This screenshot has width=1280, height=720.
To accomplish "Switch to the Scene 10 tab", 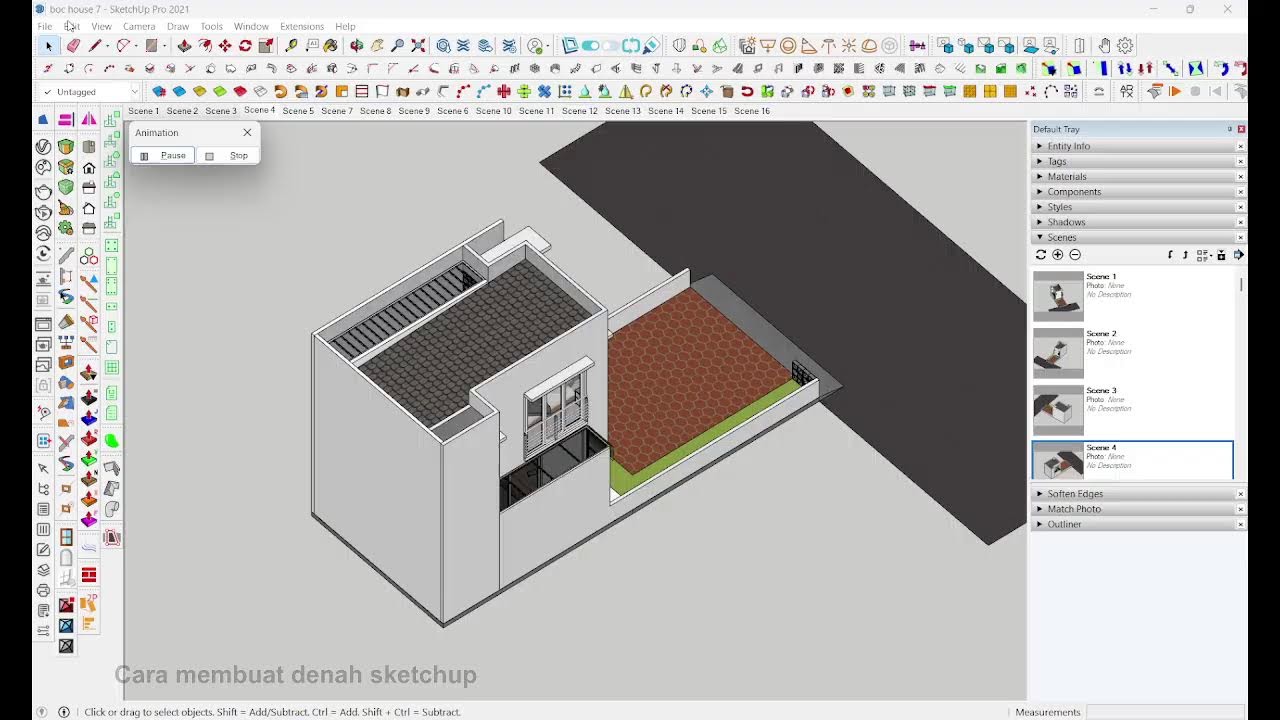I will [x=494, y=111].
